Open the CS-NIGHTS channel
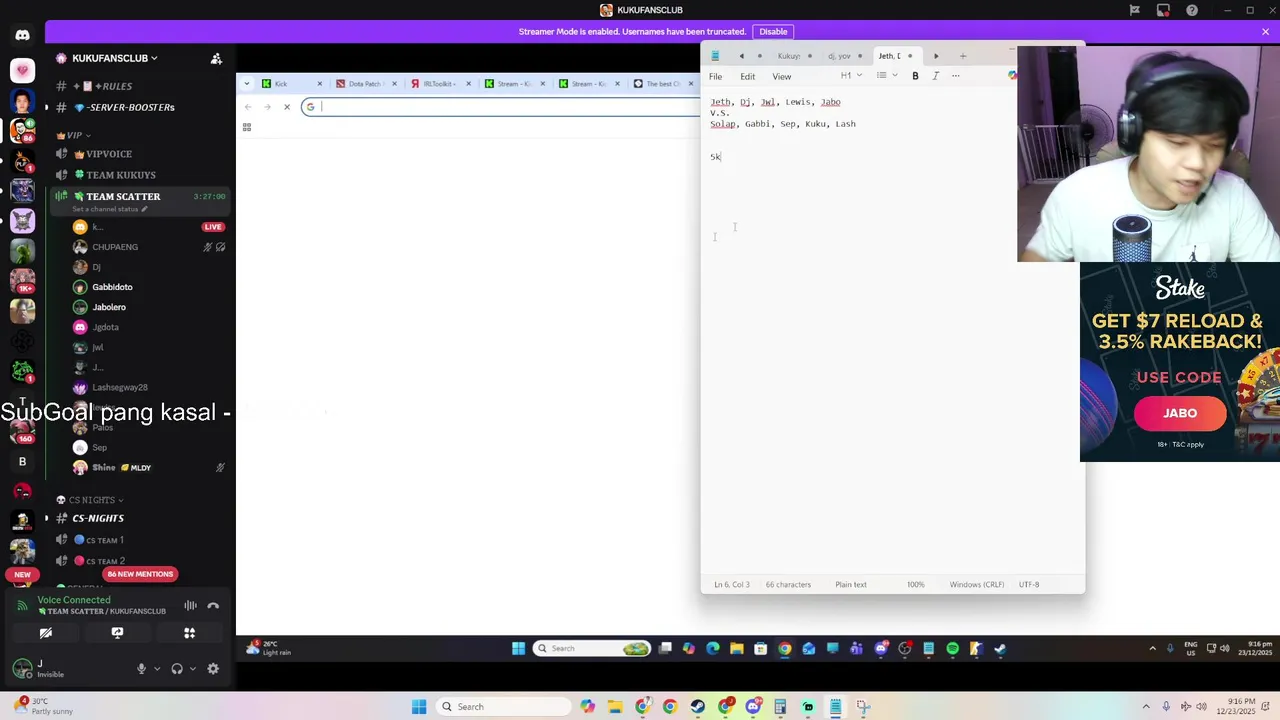1280x720 pixels. (98, 518)
